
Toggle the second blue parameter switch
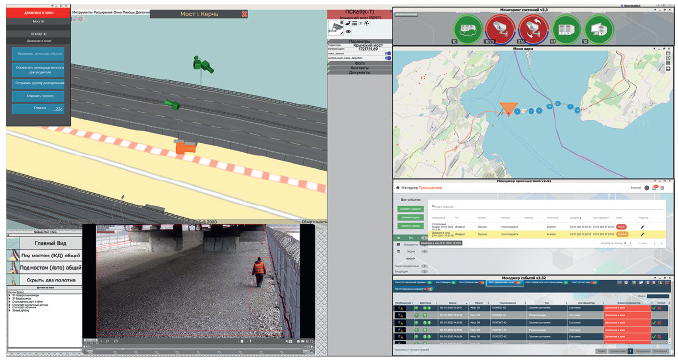(x=387, y=58)
